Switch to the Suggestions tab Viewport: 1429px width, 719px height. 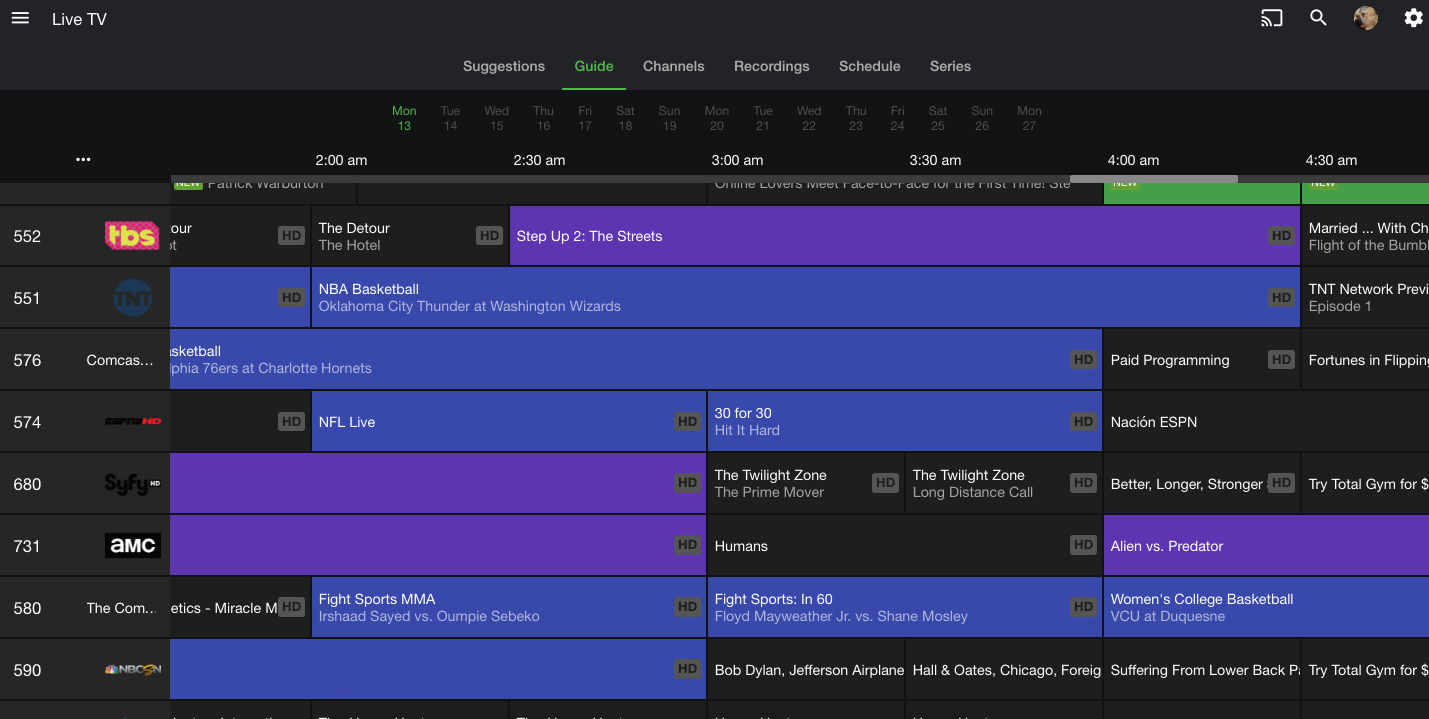click(x=504, y=66)
